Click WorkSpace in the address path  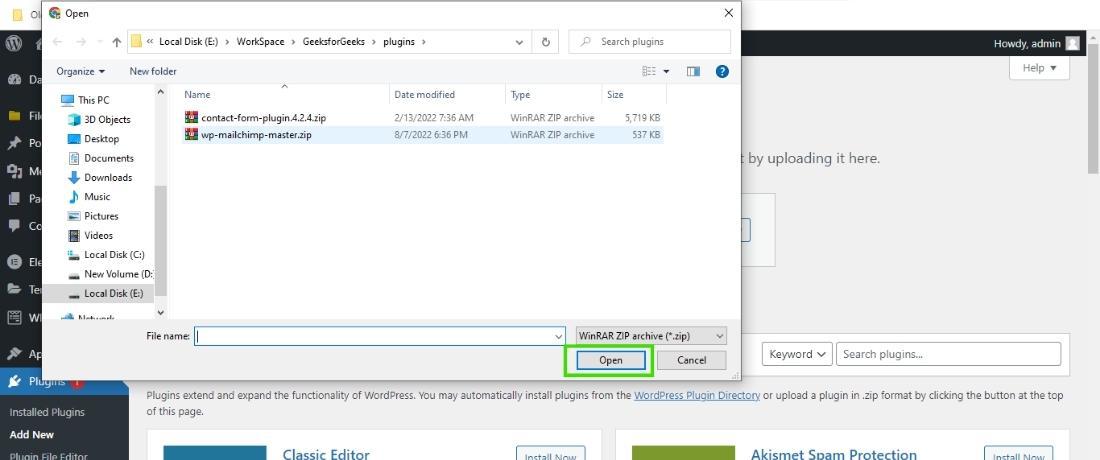(260, 42)
